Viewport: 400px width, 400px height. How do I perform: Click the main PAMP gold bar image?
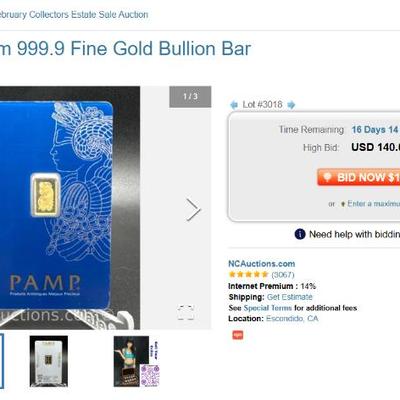click(70, 208)
